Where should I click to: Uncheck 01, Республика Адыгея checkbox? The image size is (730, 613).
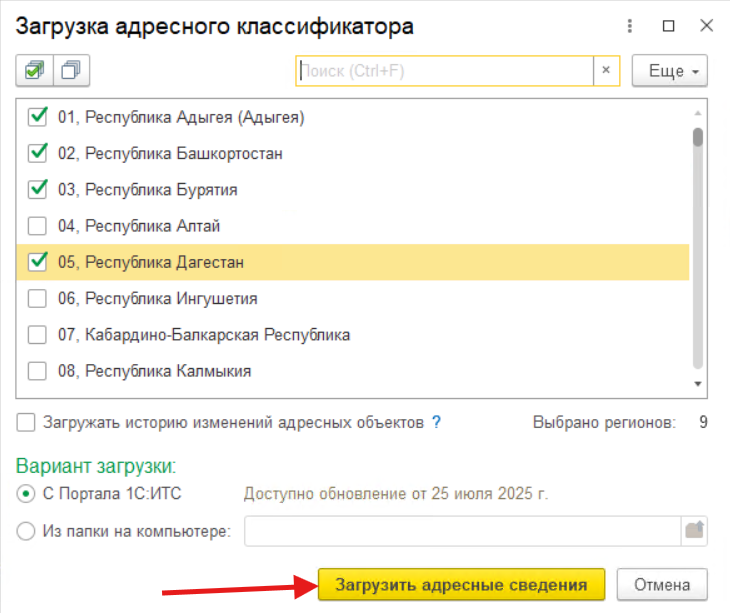pos(37,117)
